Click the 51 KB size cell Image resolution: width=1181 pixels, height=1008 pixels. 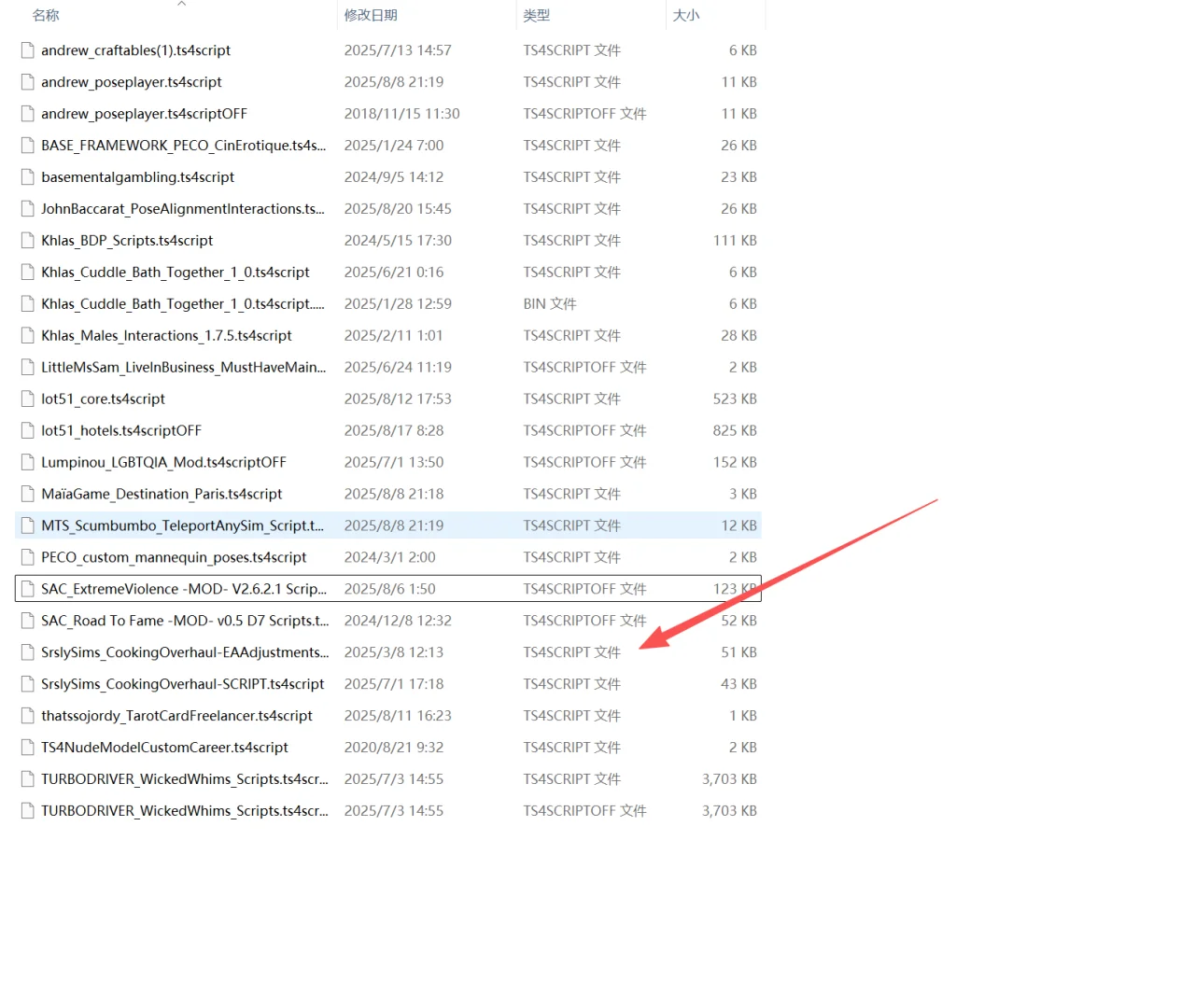(738, 653)
